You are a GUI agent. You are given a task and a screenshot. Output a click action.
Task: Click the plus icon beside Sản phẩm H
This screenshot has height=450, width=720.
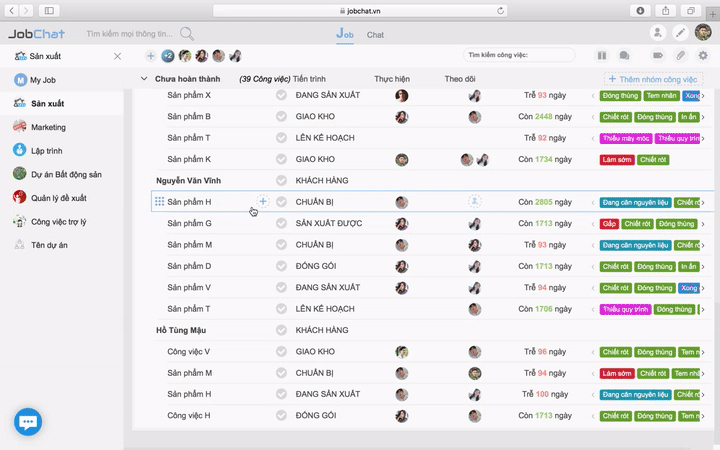point(263,202)
